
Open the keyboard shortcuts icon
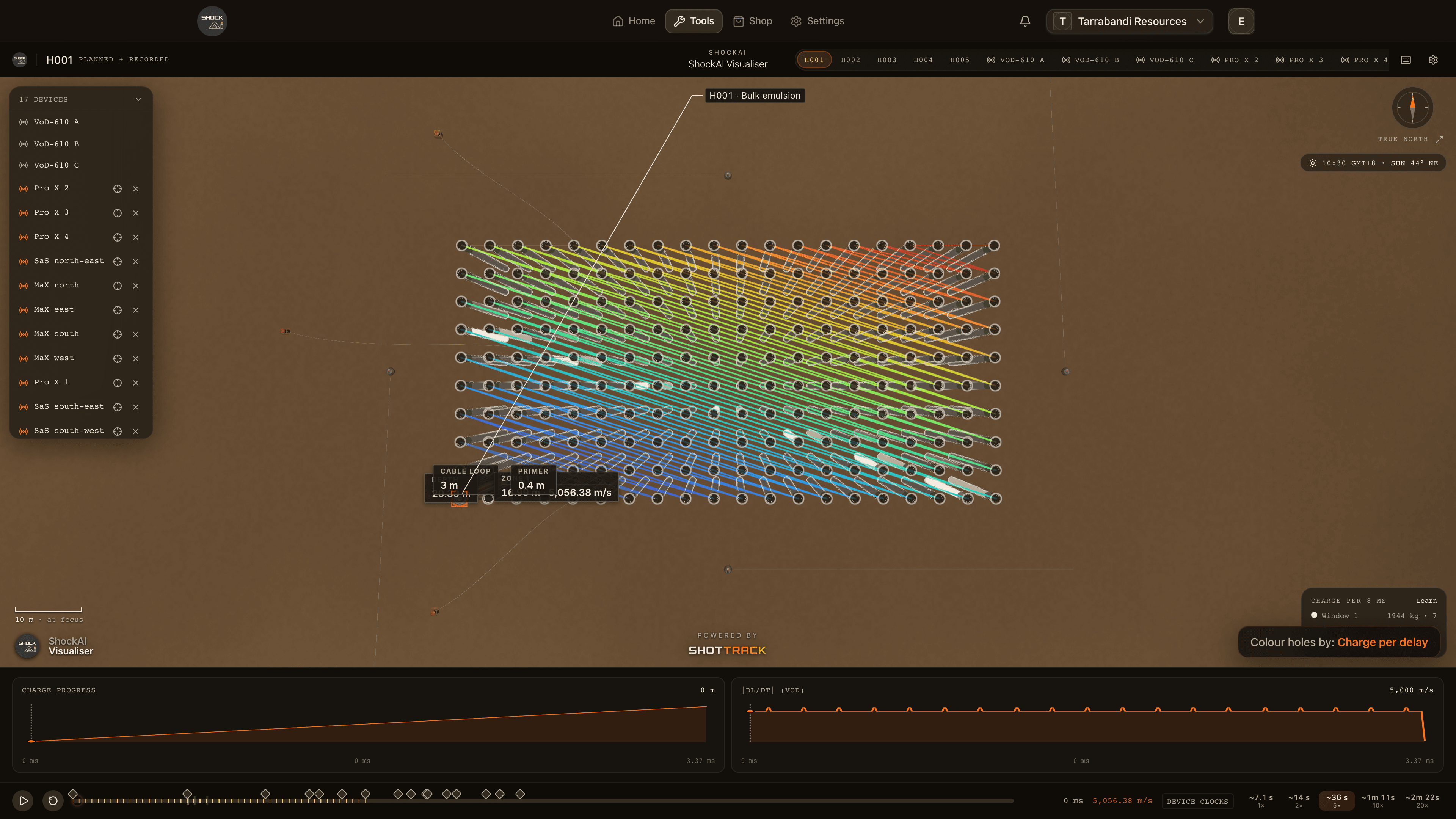click(1406, 60)
